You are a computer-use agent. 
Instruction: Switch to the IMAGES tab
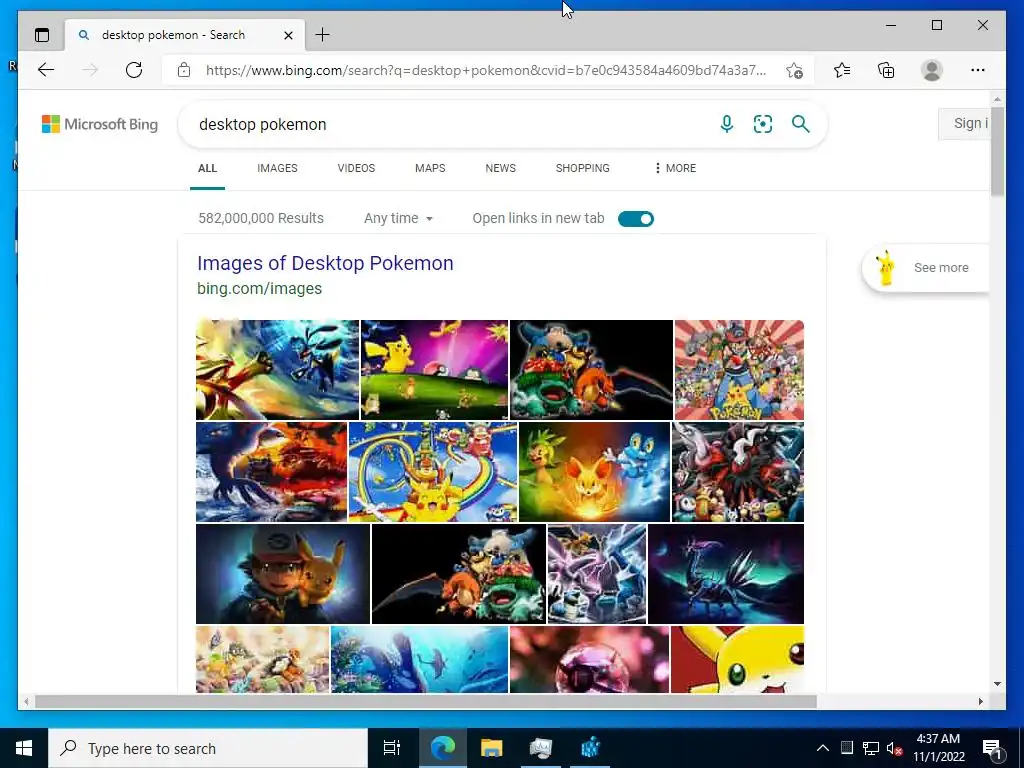[x=277, y=168]
